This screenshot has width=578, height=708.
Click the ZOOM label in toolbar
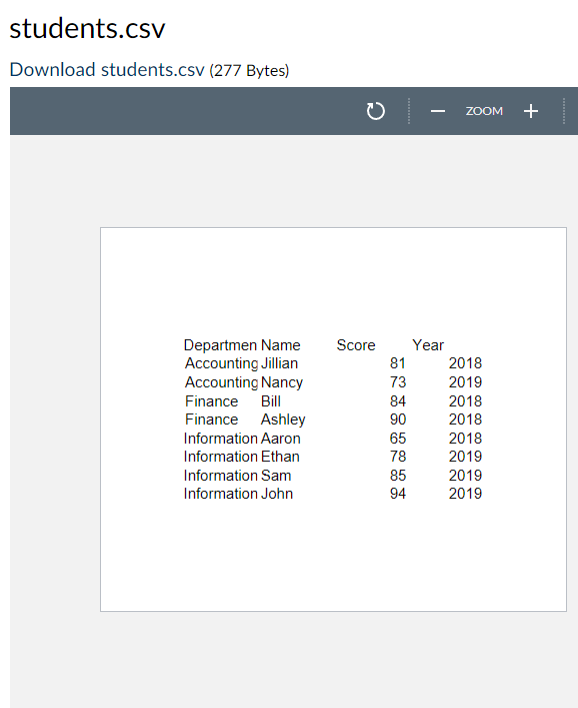pos(484,111)
